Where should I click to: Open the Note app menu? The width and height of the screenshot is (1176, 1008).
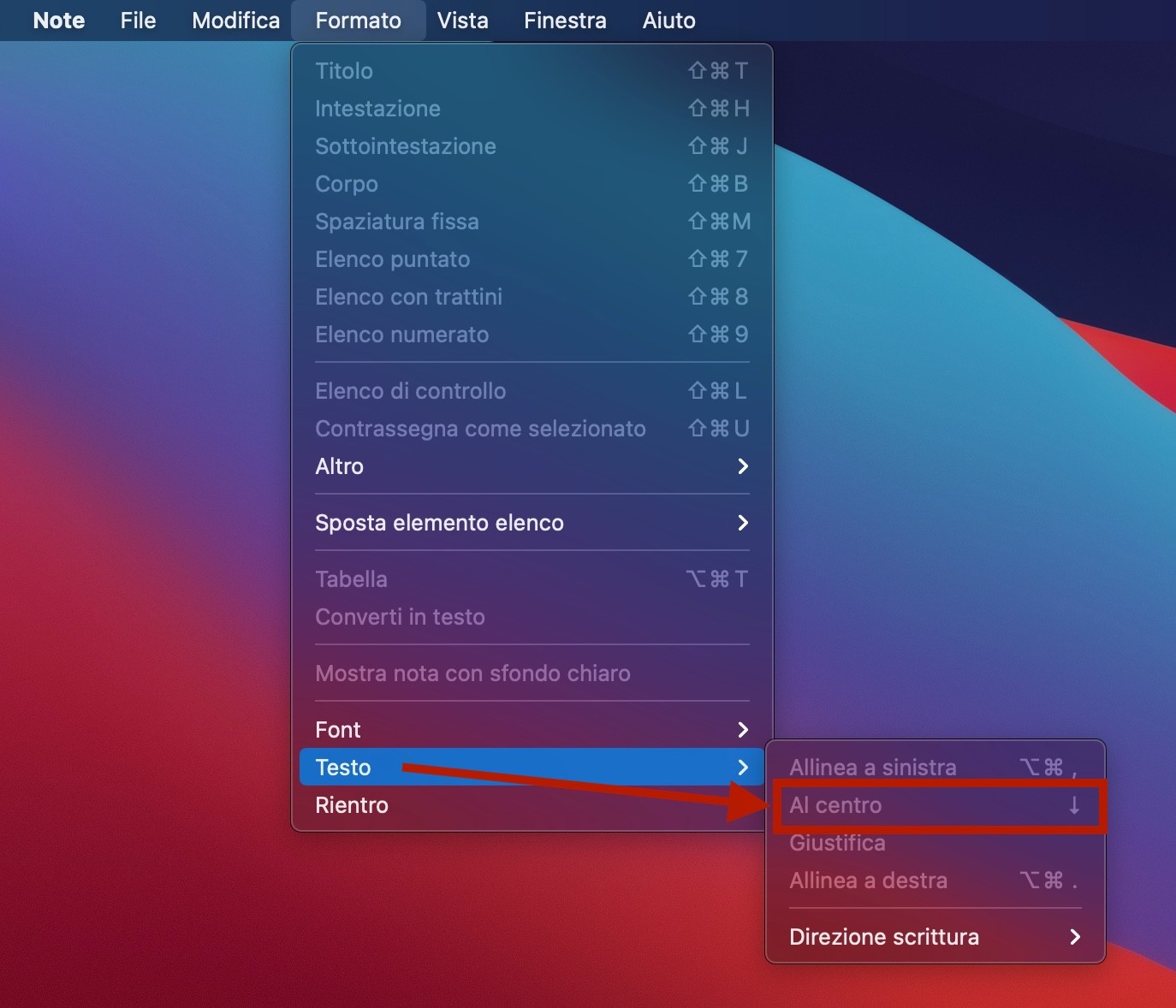tap(59, 21)
